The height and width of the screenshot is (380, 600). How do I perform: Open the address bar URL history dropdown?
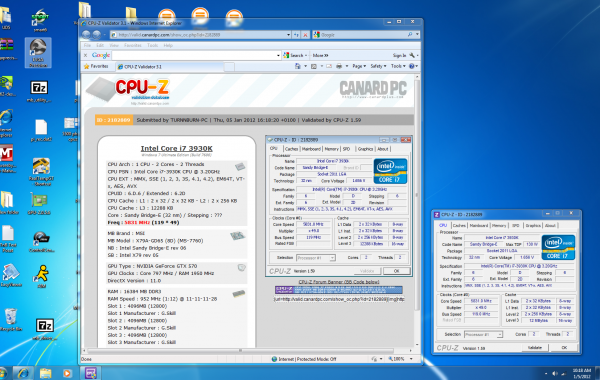[x=289, y=35]
